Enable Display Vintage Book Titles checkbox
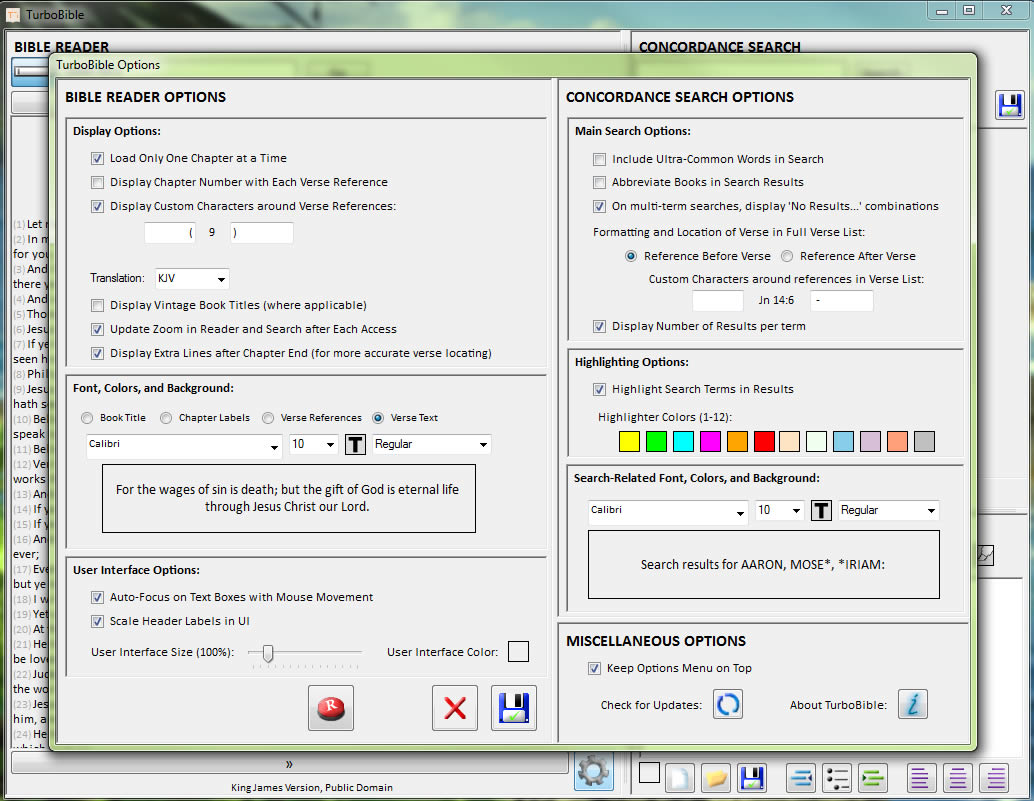1034x801 pixels. pos(98,305)
